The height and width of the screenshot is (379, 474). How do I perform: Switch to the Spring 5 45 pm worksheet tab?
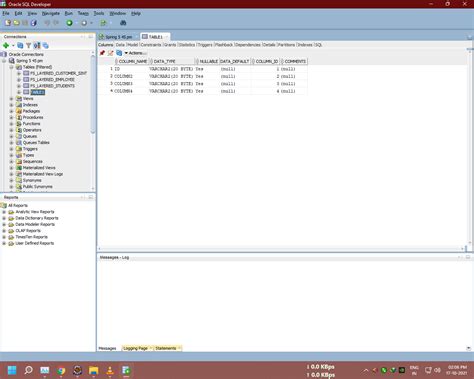[x=119, y=37]
